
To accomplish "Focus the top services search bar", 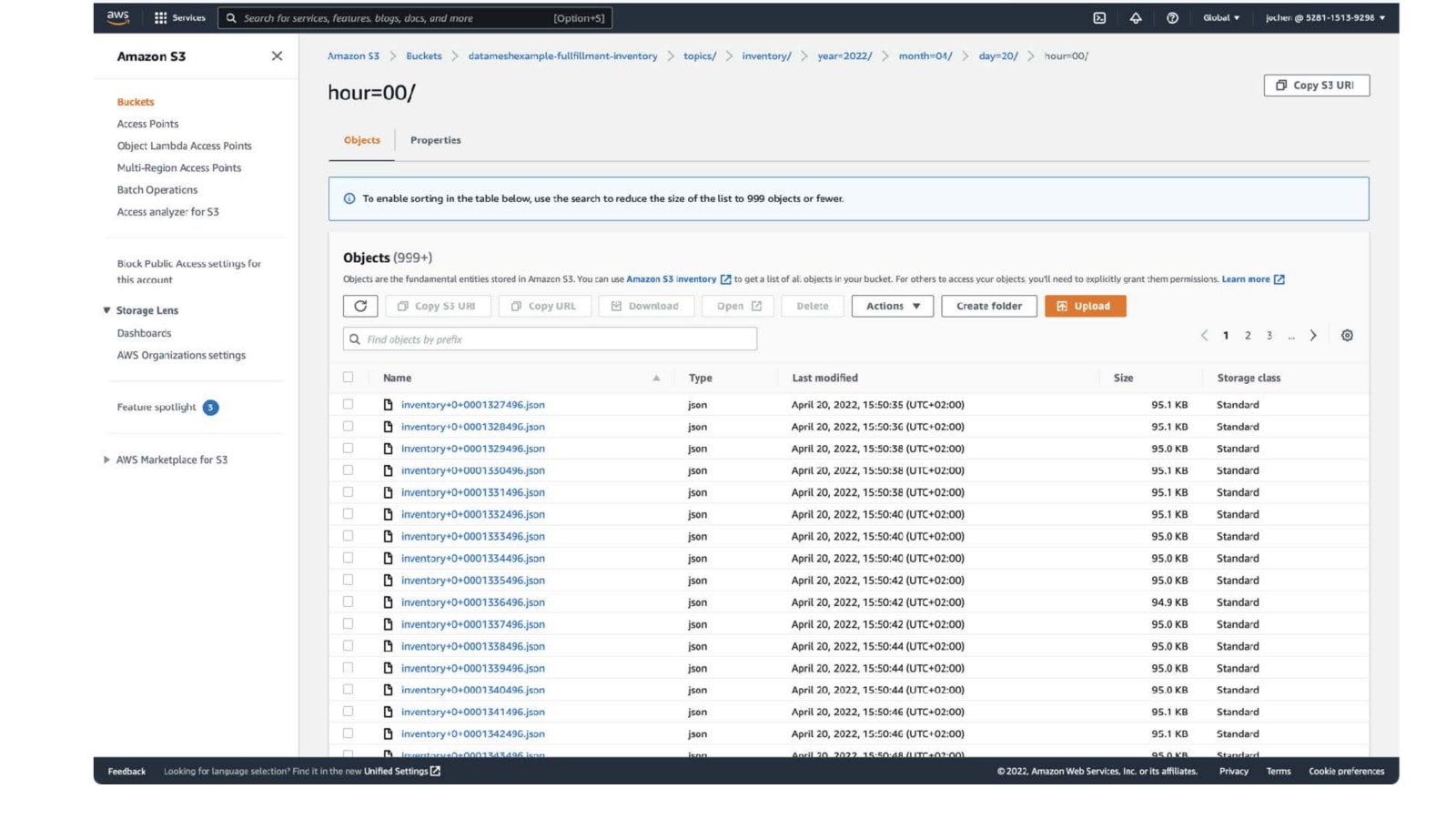I will pyautogui.click(x=415, y=18).
